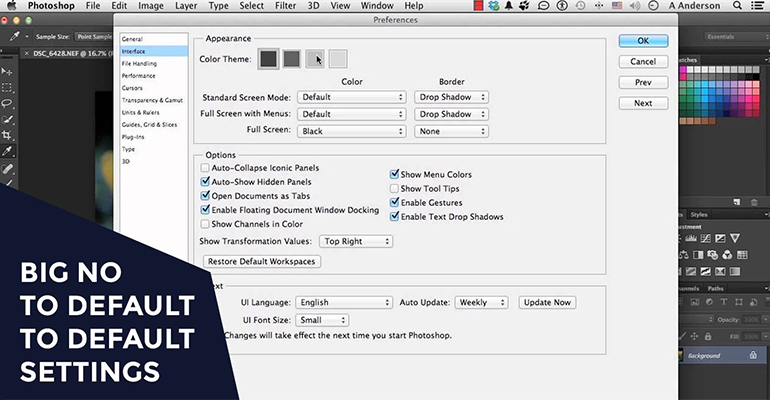This screenshot has height=400, width=770.
Task: Toggle Enable Text Drop Shadows
Action: pyautogui.click(x=394, y=216)
